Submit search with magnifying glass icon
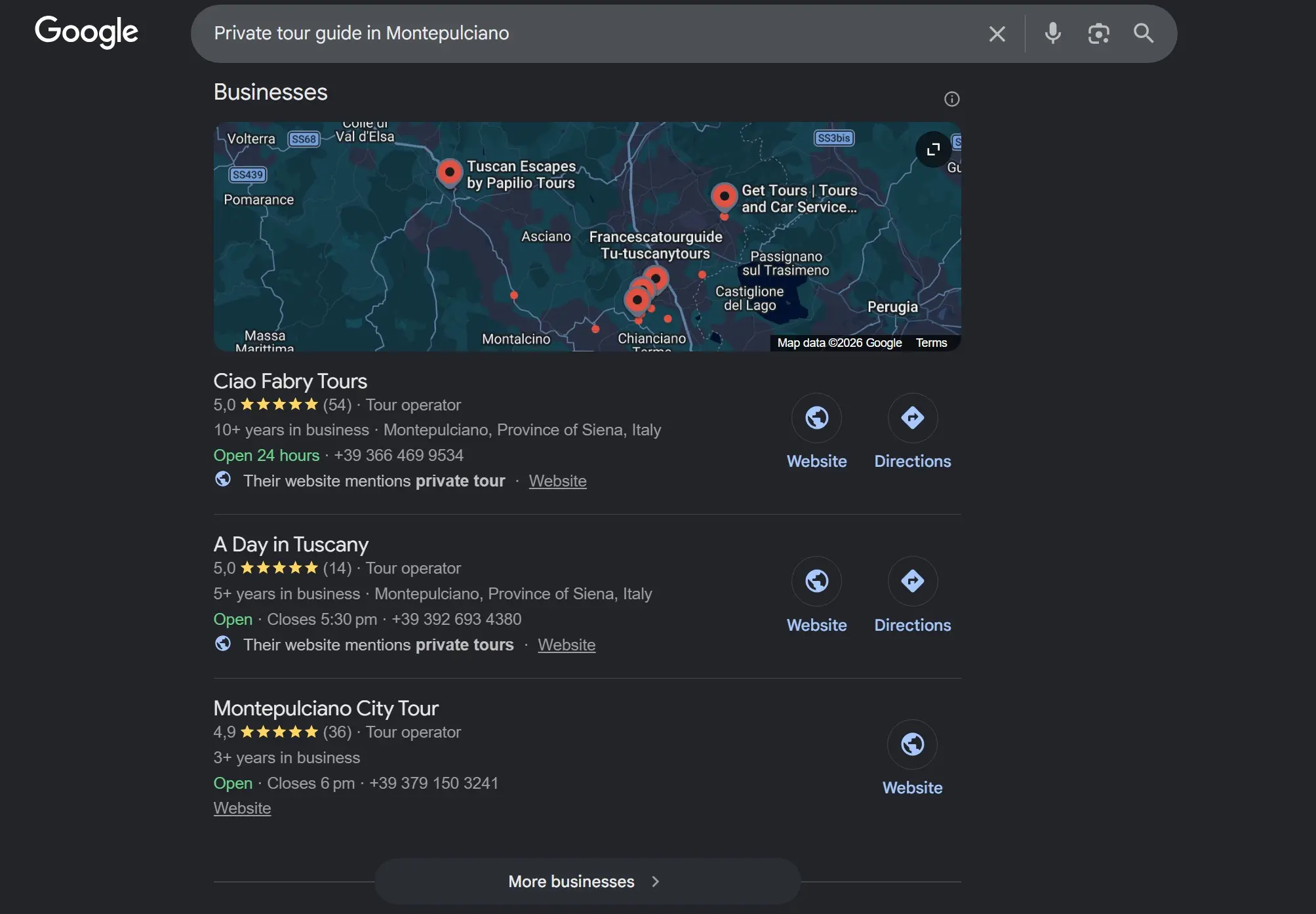1316x914 pixels. (1144, 33)
